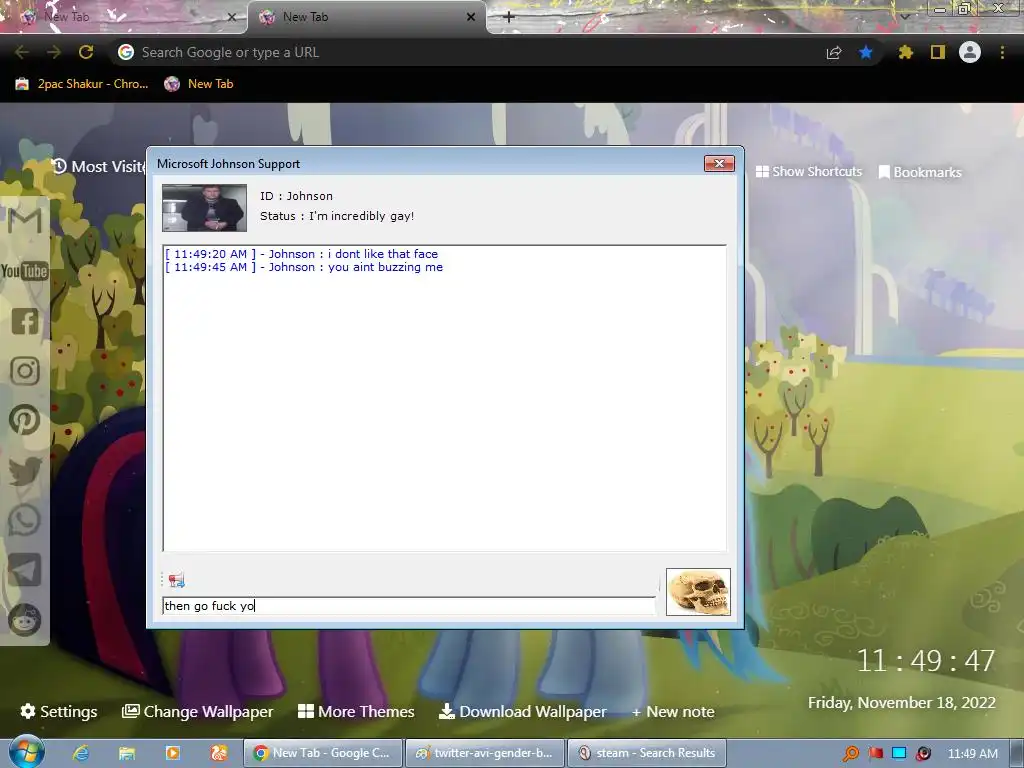Open Bookmarks on the new tab page
The height and width of the screenshot is (768, 1024).
click(x=920, y=172)
